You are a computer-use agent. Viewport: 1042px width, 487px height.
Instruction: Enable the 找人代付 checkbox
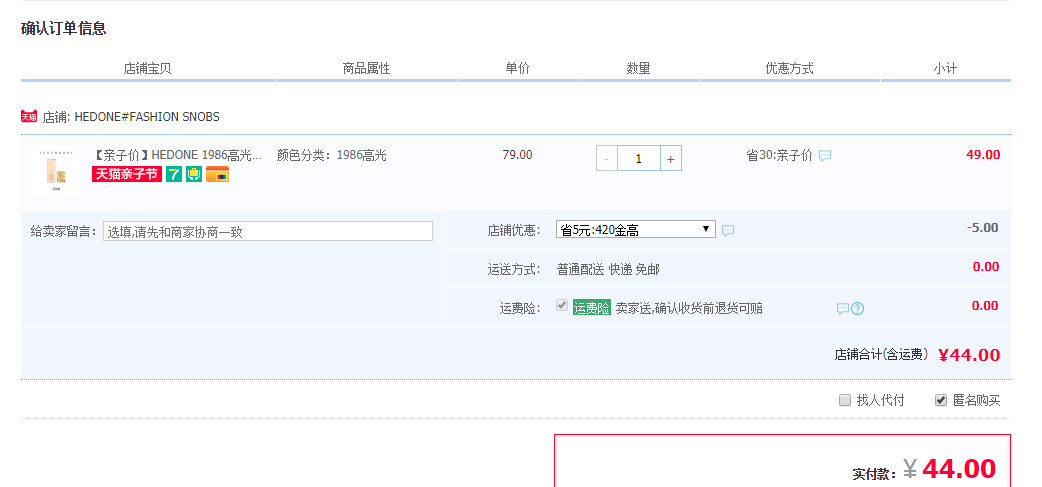tap(845, 400)
